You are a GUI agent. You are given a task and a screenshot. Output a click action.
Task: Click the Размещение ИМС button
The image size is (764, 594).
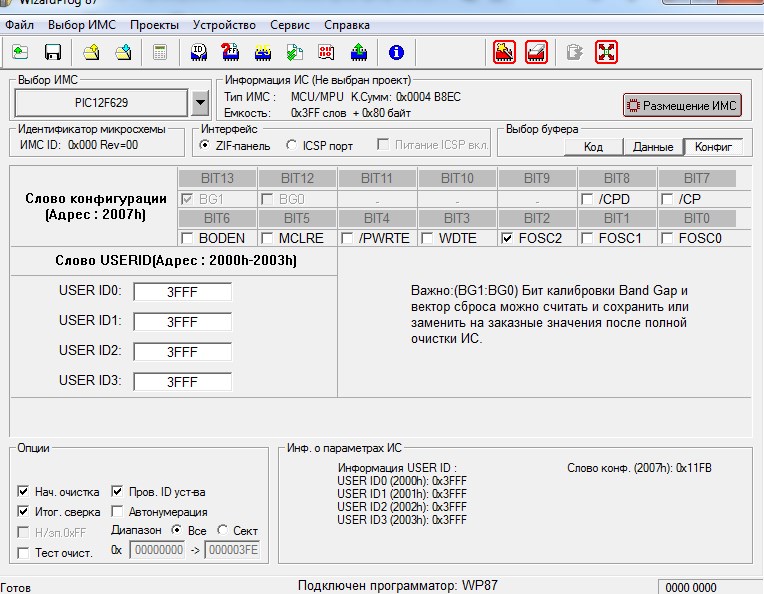[x=682, y=105]
